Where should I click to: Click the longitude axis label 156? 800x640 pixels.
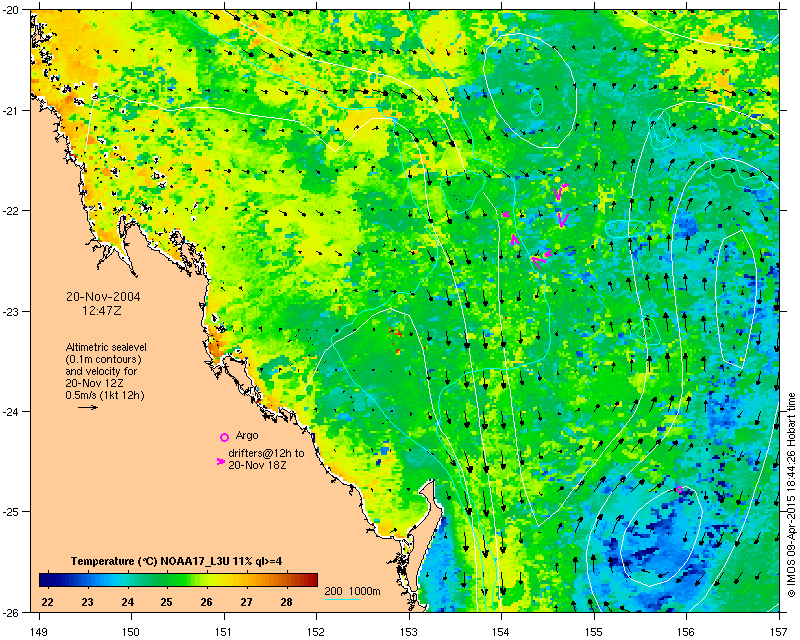(686, 632)
